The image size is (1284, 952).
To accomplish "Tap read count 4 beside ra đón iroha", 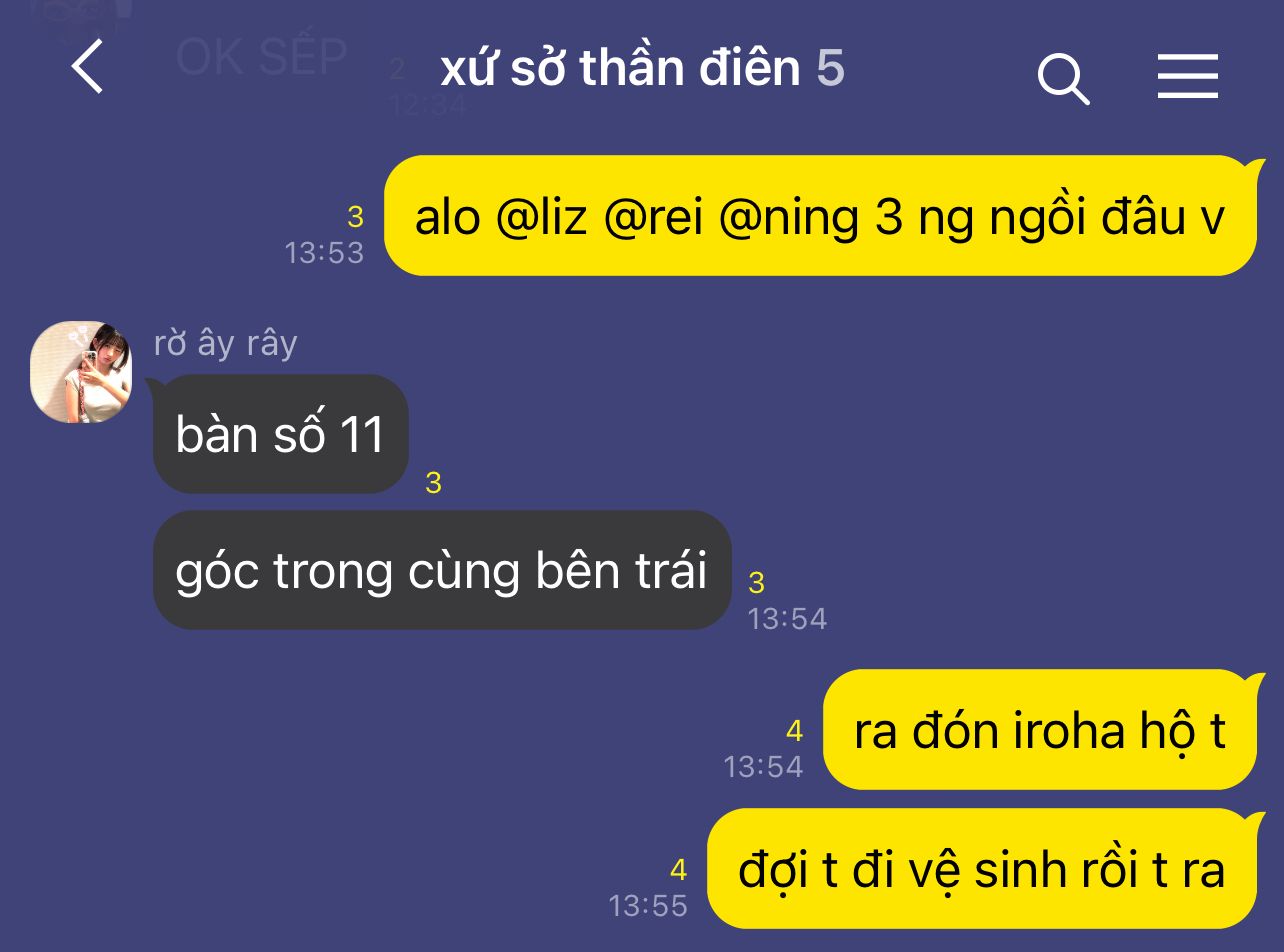I will 794,732.
